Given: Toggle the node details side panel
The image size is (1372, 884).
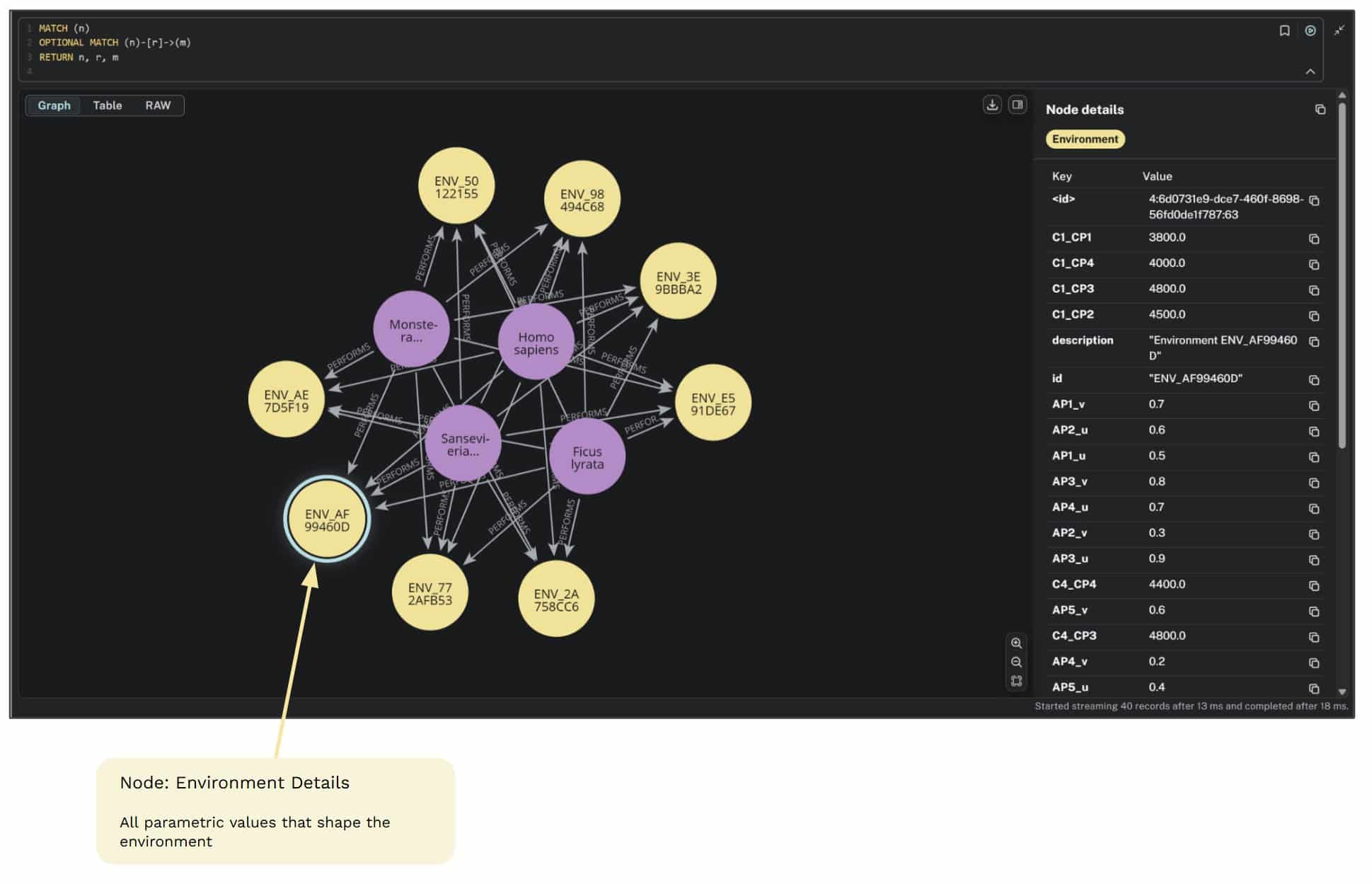Looking at the screenshot, I should [x=1017, y=105].
